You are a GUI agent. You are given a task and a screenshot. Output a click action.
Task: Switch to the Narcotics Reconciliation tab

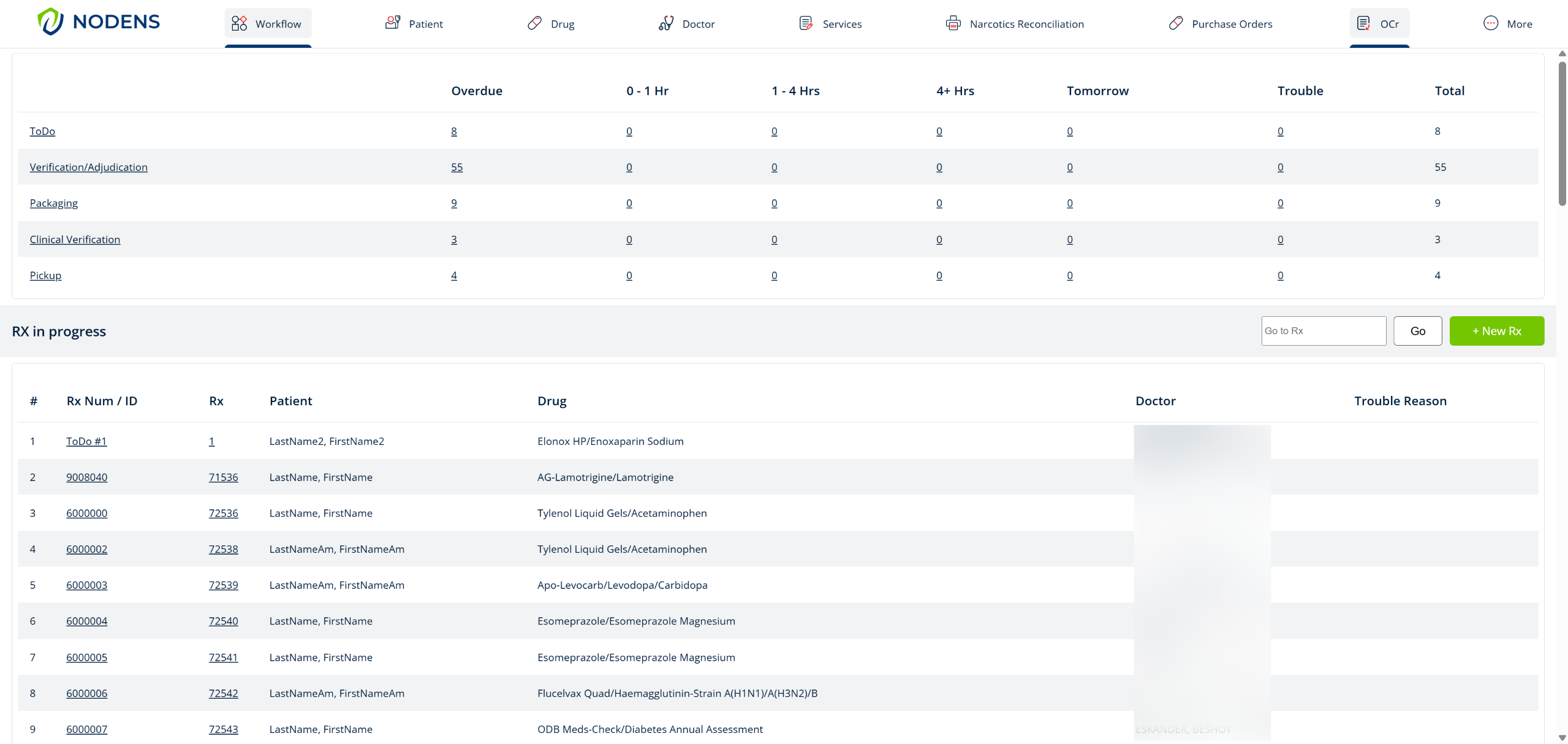tap(1026, 24)
